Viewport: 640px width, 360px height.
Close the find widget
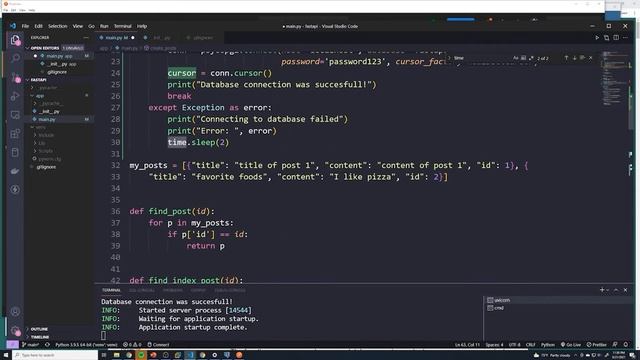click(591, 58)
